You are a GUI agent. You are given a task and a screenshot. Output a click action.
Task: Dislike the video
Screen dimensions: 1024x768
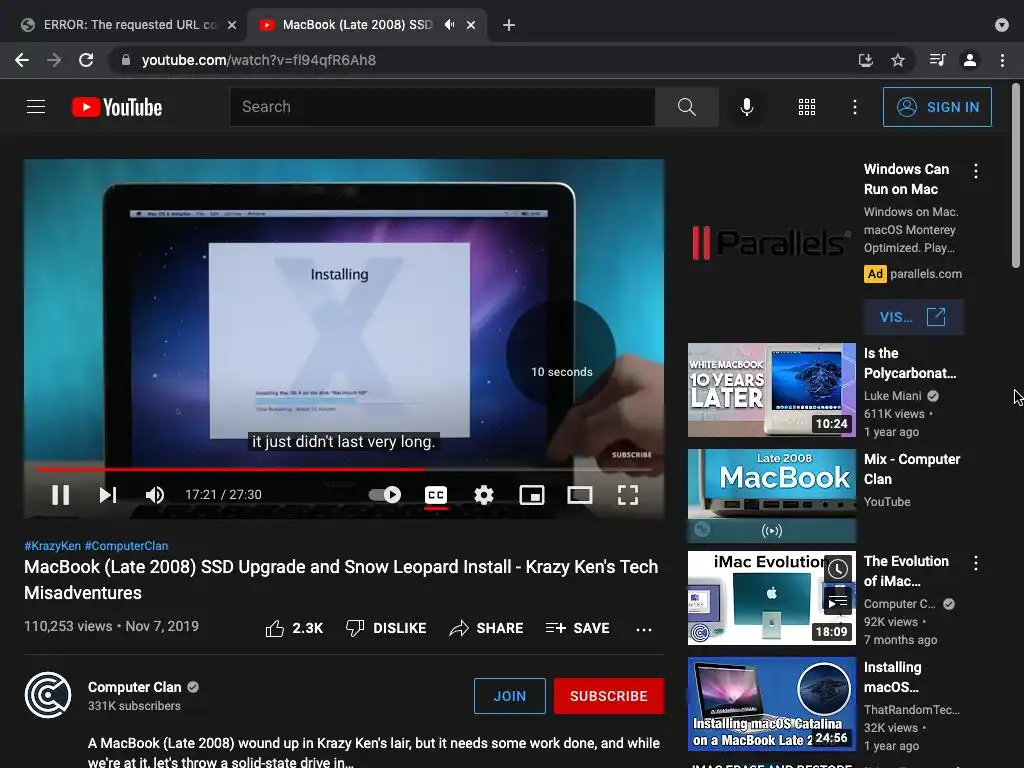tap(386, 628)
